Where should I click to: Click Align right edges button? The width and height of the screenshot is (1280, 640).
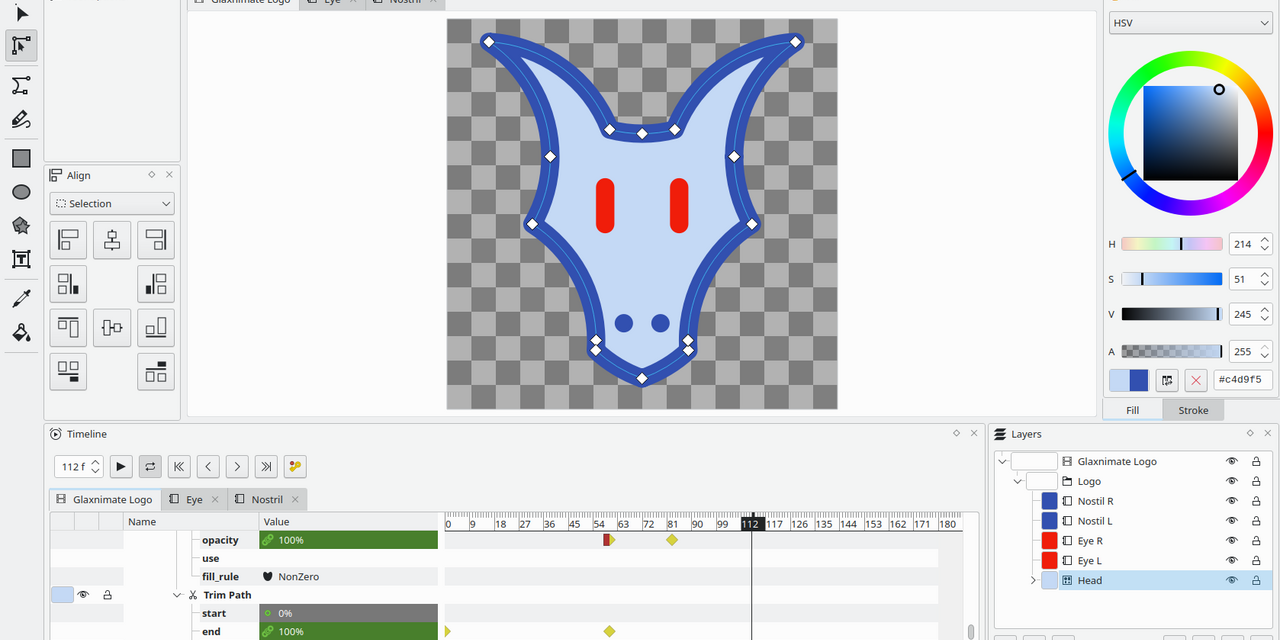[156, 240]
